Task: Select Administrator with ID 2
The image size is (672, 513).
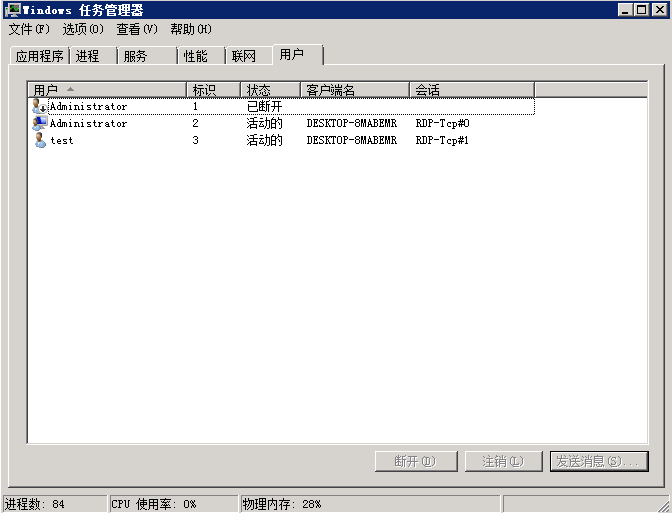Action: [88, 123]
